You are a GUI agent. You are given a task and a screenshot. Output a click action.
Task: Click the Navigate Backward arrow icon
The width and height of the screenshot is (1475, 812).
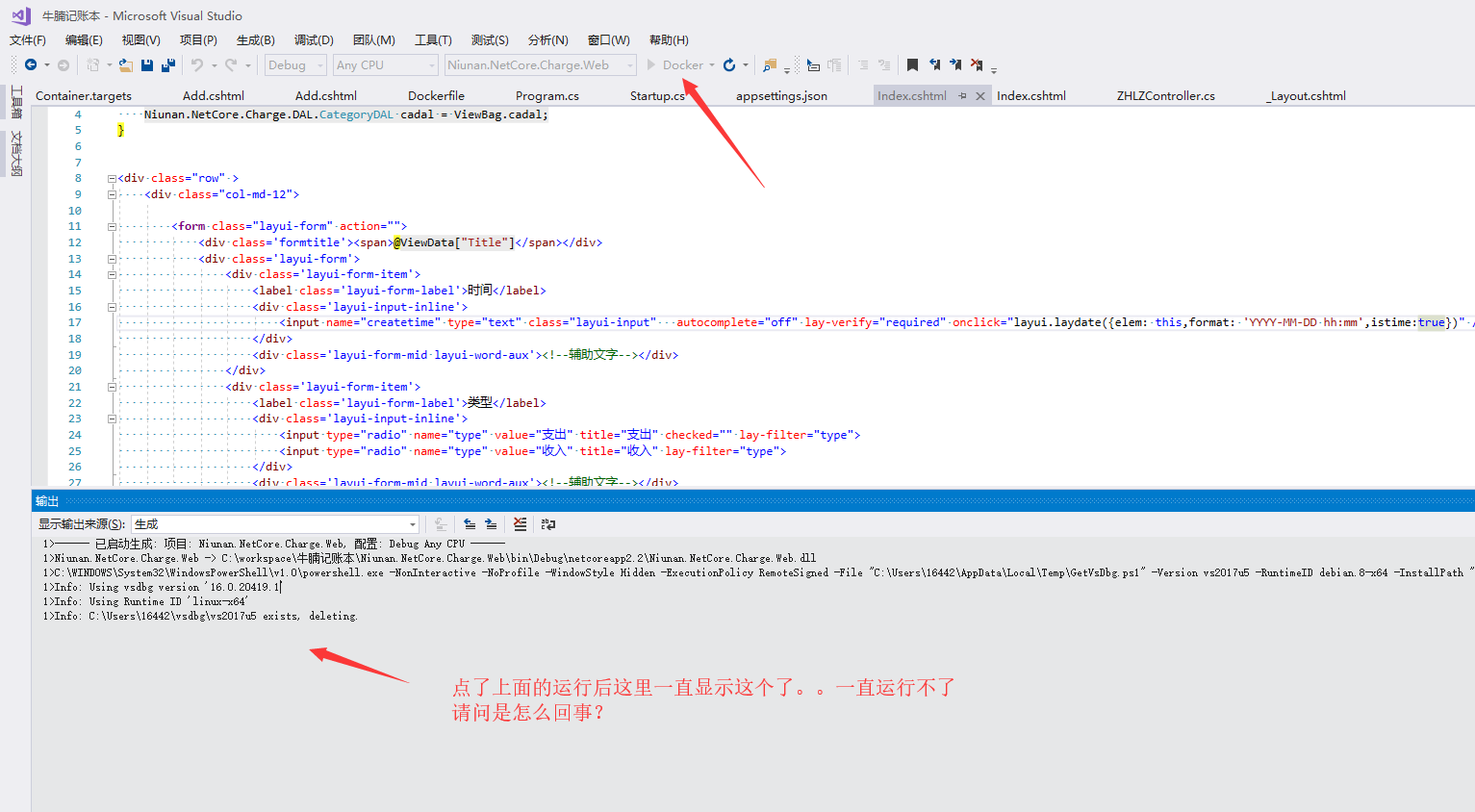(31, 64)
